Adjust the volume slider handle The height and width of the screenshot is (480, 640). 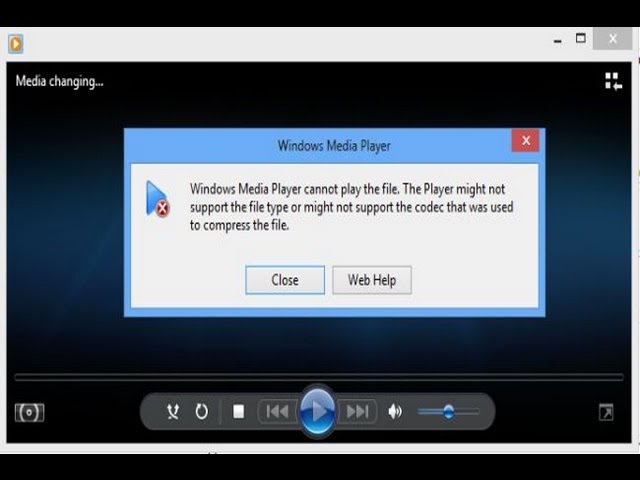point(448,412)
